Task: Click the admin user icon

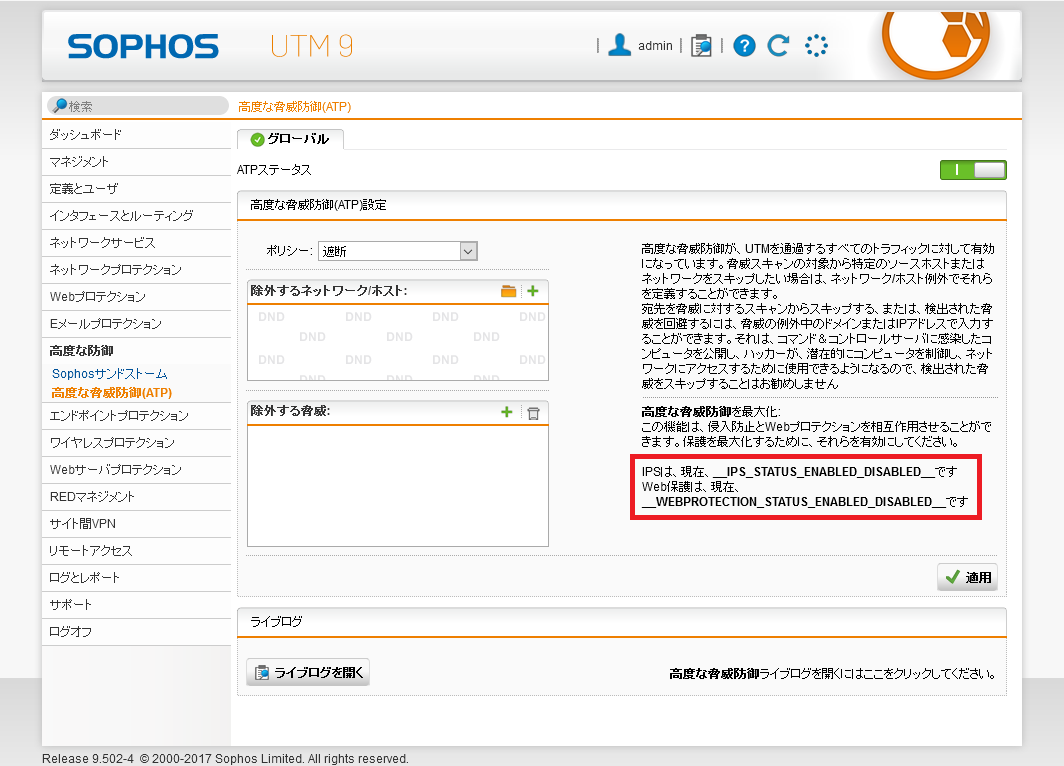Action: pos(619,45)
